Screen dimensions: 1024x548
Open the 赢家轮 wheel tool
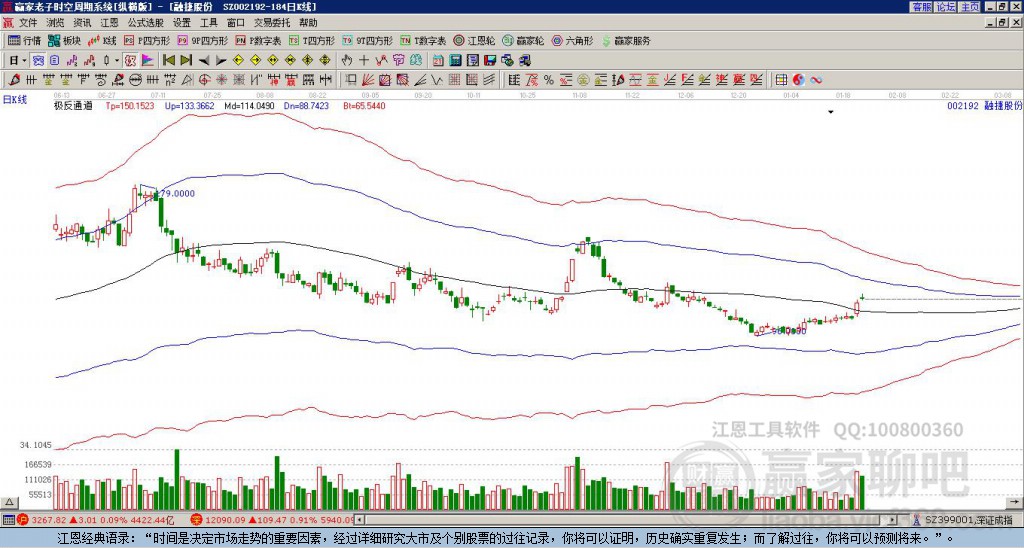point(523,40)
